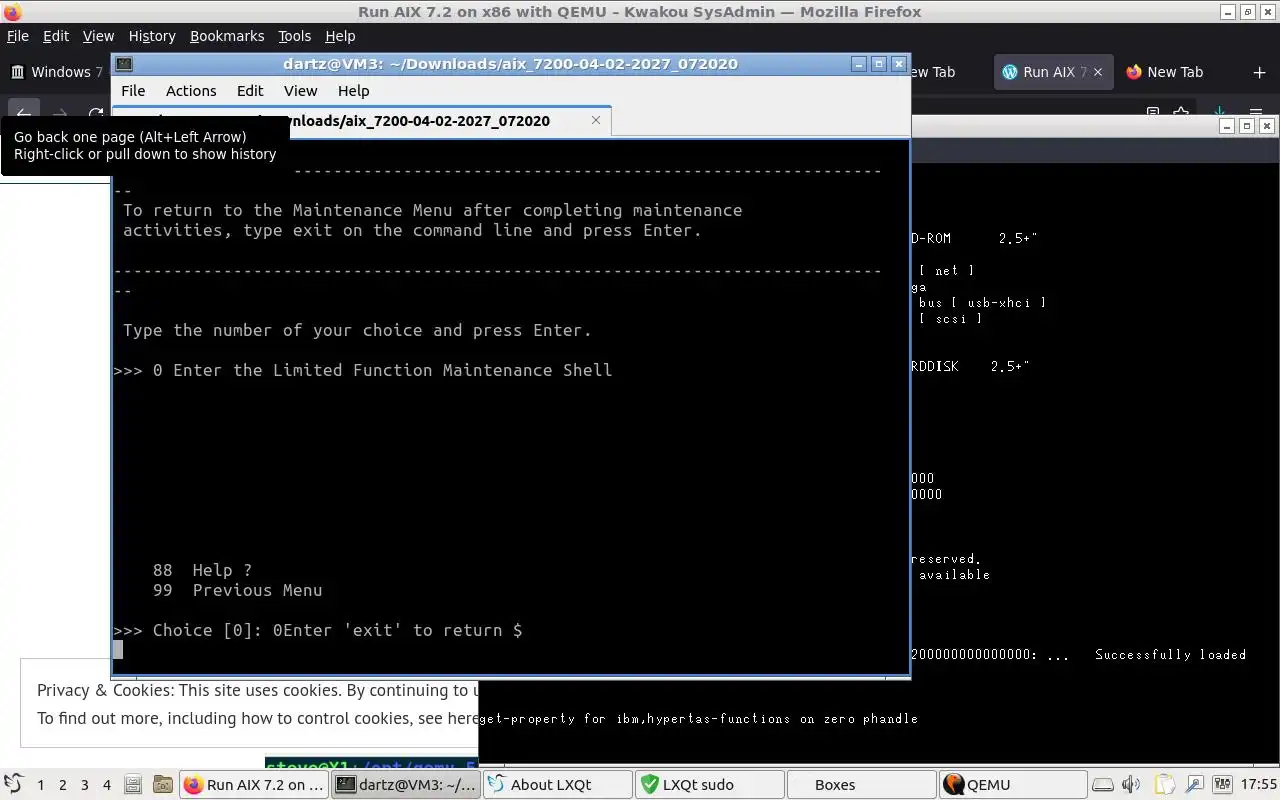Click the screen magnifier tray icon

[x=1195, y=785]
